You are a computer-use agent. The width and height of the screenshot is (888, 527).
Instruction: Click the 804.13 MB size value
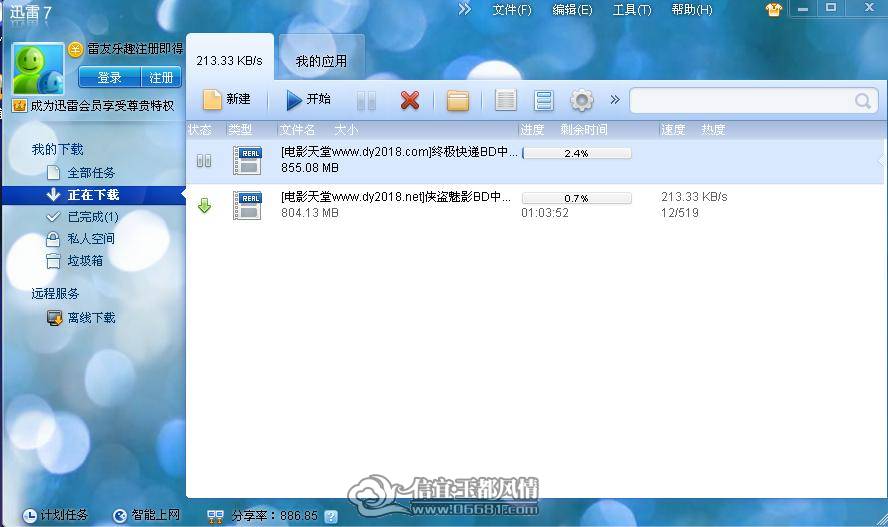[309, 213]
